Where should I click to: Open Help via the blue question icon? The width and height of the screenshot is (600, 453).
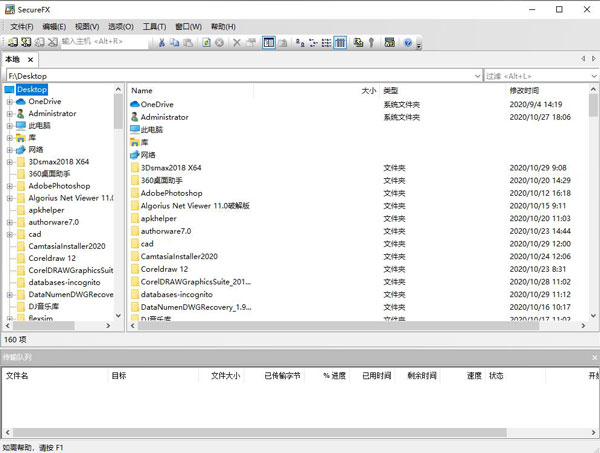click(408, 43)
